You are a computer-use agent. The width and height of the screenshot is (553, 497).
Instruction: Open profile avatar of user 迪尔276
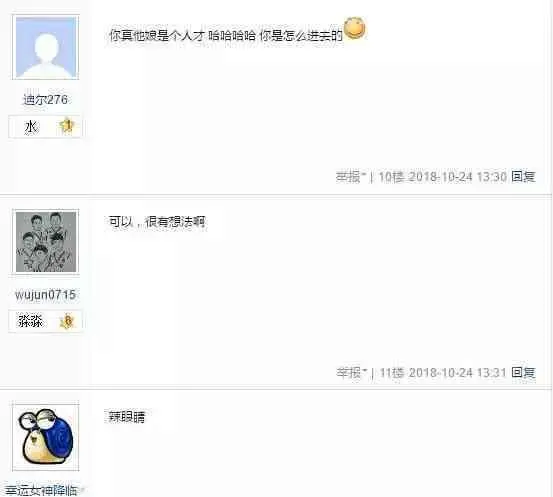click(x=46, y=47)
